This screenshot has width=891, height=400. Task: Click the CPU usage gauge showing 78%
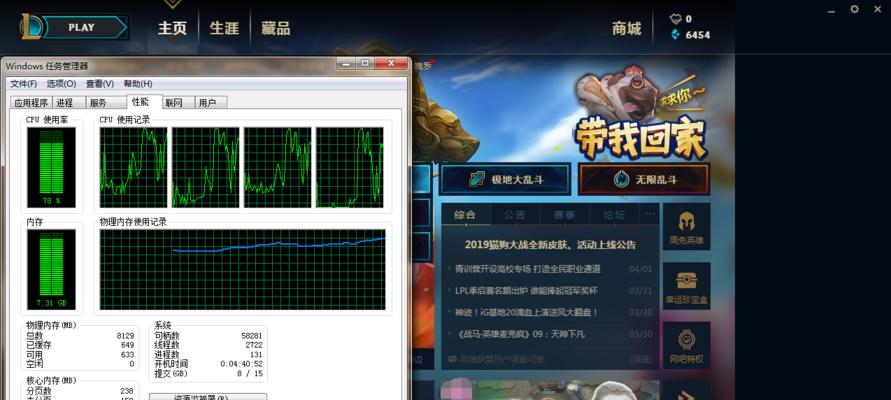(x=51, y=168)
